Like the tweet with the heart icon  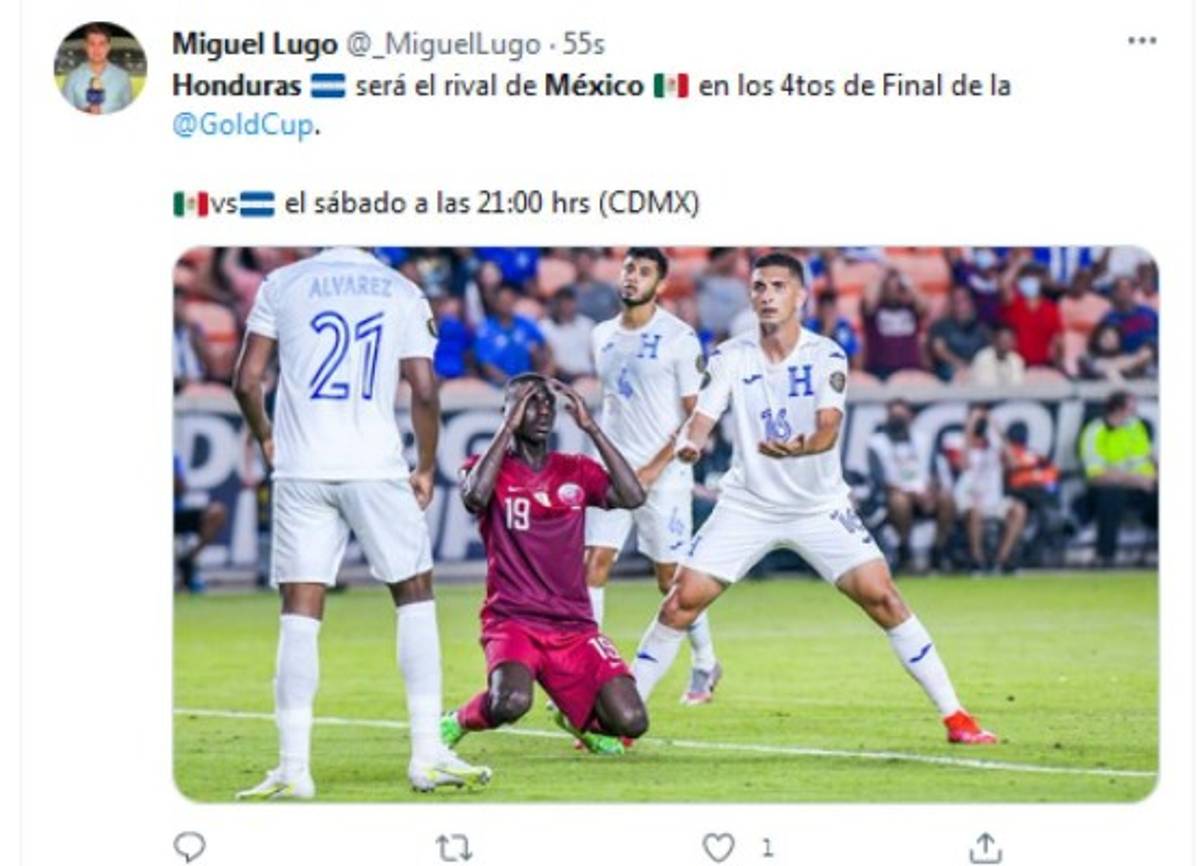click(718, 848)
